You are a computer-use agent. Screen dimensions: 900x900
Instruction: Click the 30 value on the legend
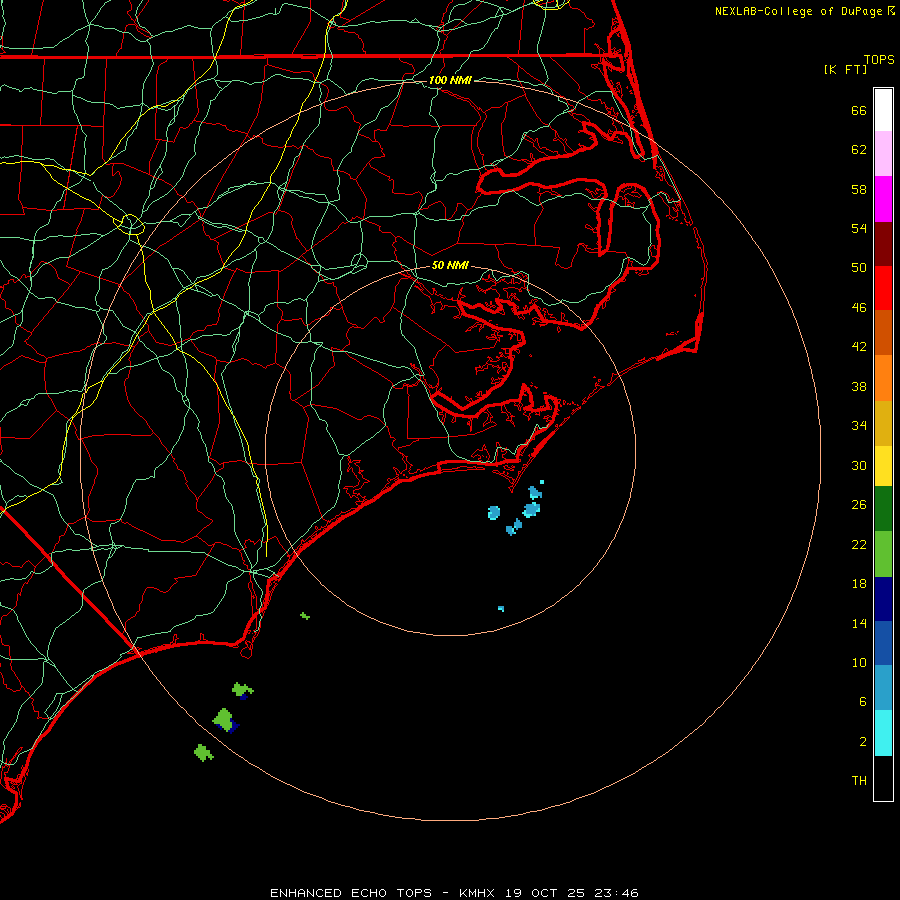pos(859,465)
